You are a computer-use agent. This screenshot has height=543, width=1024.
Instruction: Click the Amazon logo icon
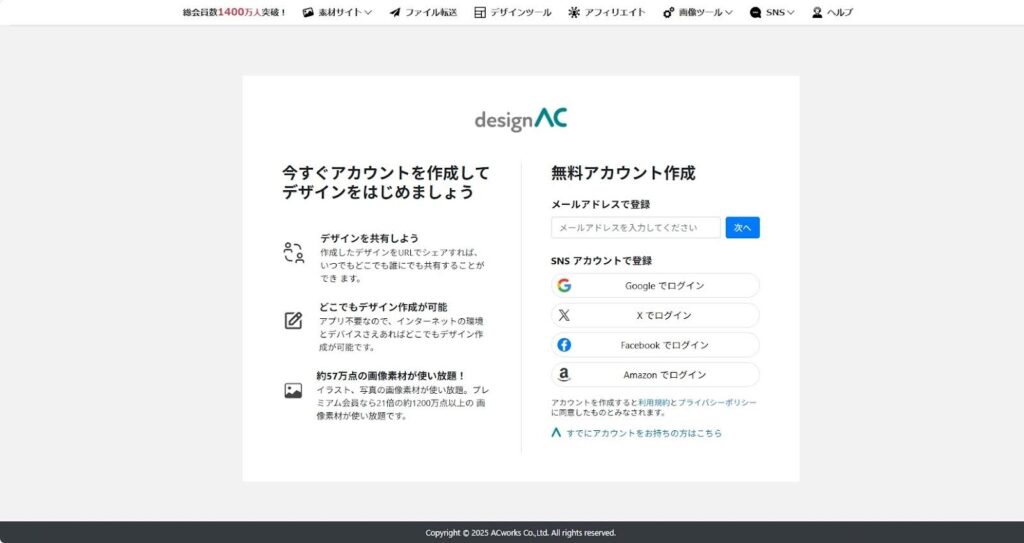pos(564,375)
